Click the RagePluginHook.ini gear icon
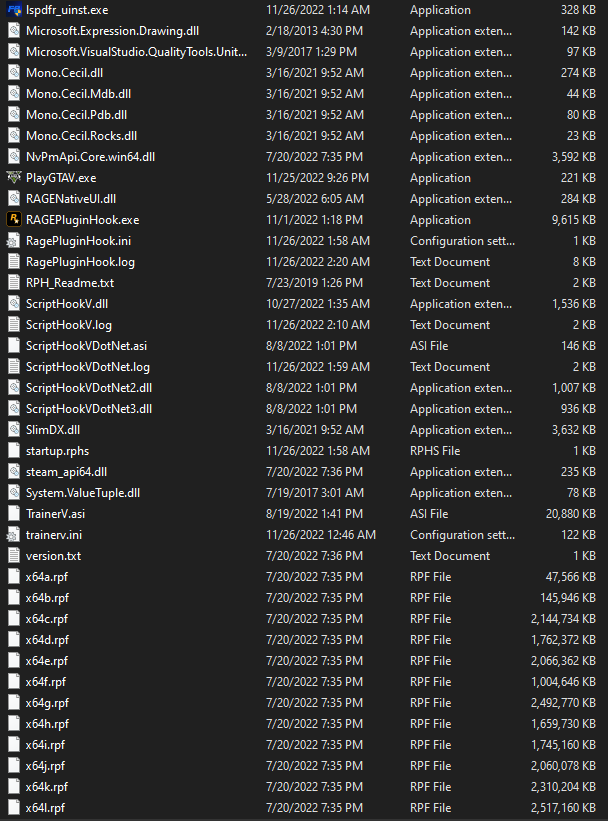Image resolution: width=608 pixels, height=821 pixels. pos(14,241)
